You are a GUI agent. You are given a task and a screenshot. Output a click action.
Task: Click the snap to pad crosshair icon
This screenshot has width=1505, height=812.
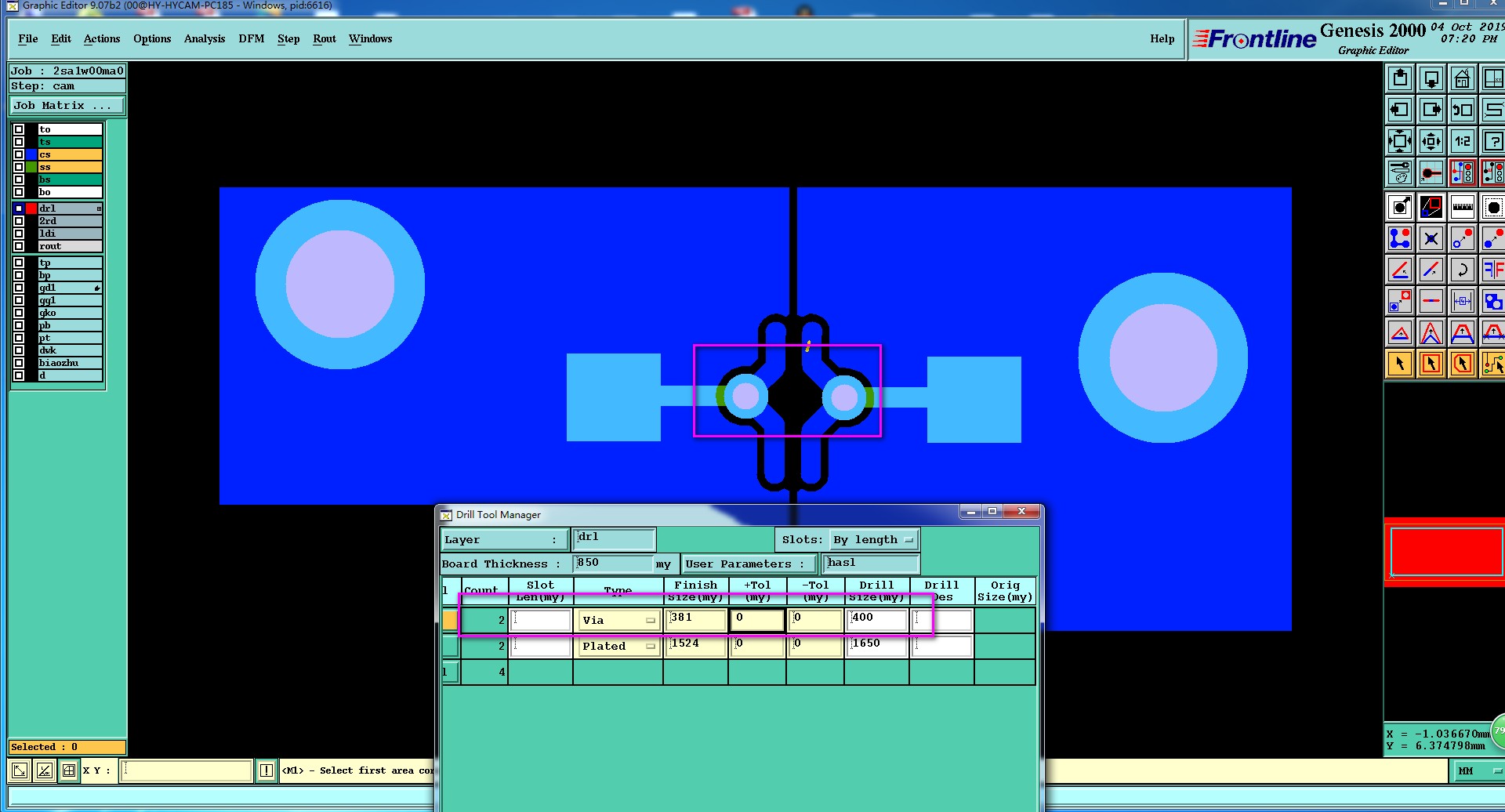coord(1431,172)
